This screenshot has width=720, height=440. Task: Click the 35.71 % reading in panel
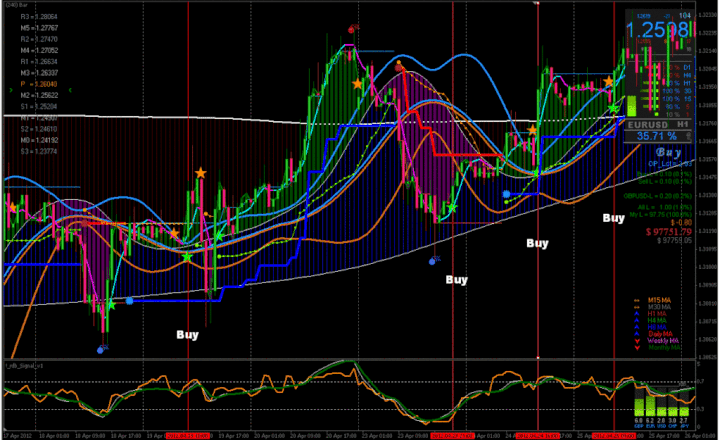click(657, 136)
